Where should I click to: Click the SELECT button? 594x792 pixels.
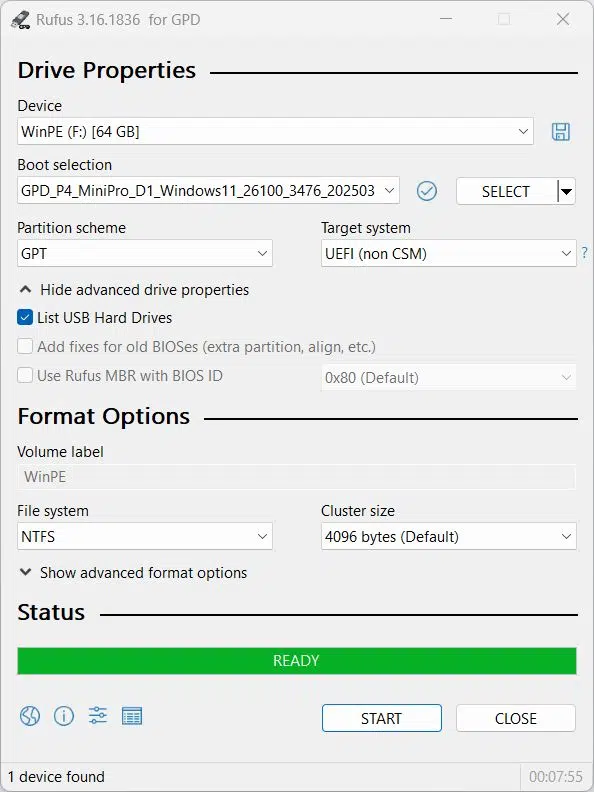coord(506,191)
